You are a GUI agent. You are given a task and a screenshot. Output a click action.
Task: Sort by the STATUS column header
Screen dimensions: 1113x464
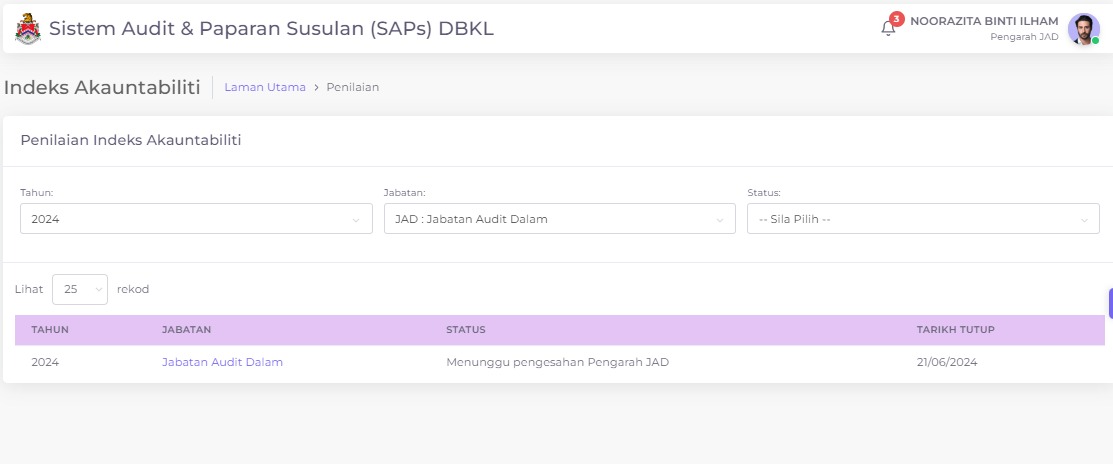tap(465, 329)
